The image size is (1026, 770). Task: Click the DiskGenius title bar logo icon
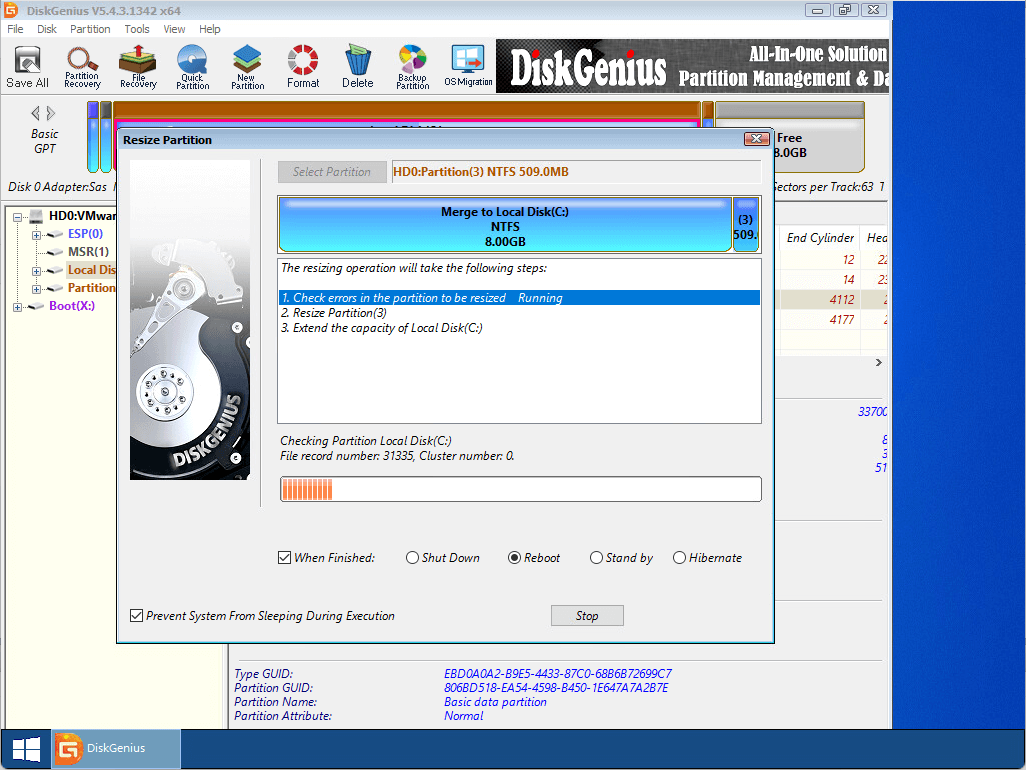coord(10,10)
